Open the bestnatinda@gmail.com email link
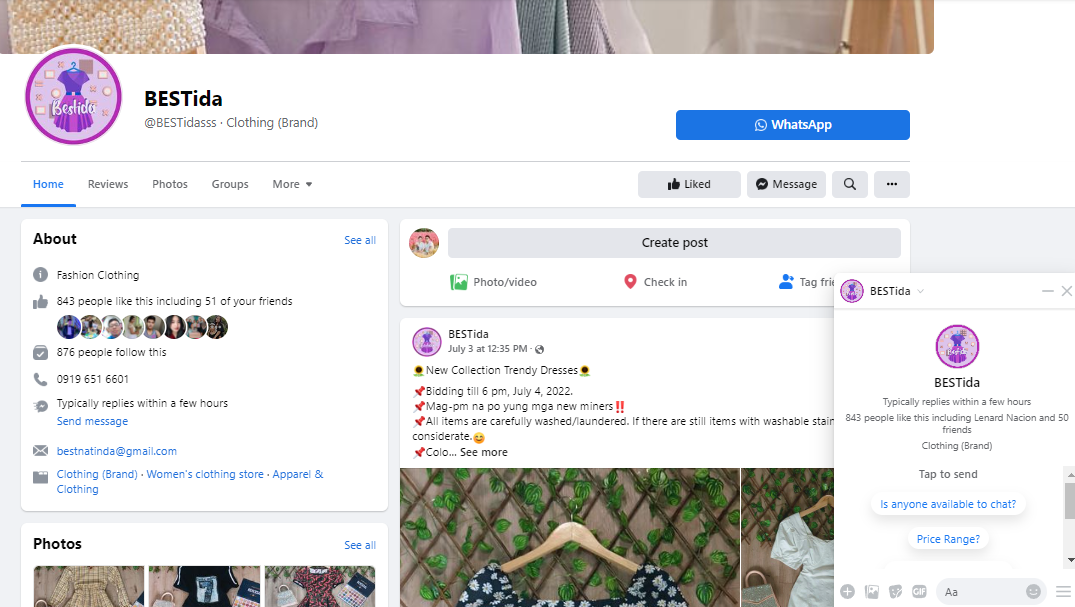Viewport: 1075px width, 607px height. pos(117,451)
